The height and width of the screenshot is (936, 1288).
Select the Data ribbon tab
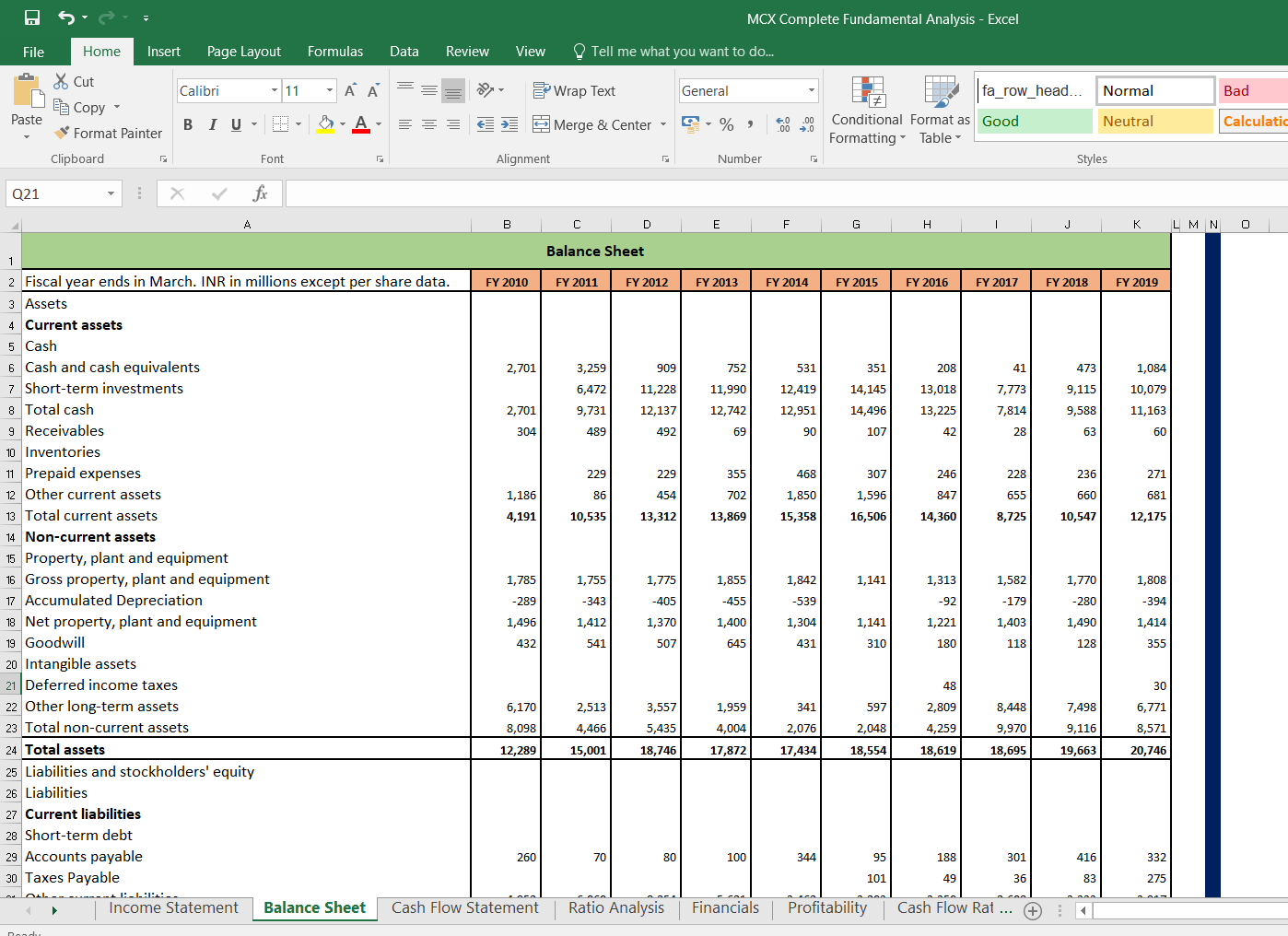[404, 52]
